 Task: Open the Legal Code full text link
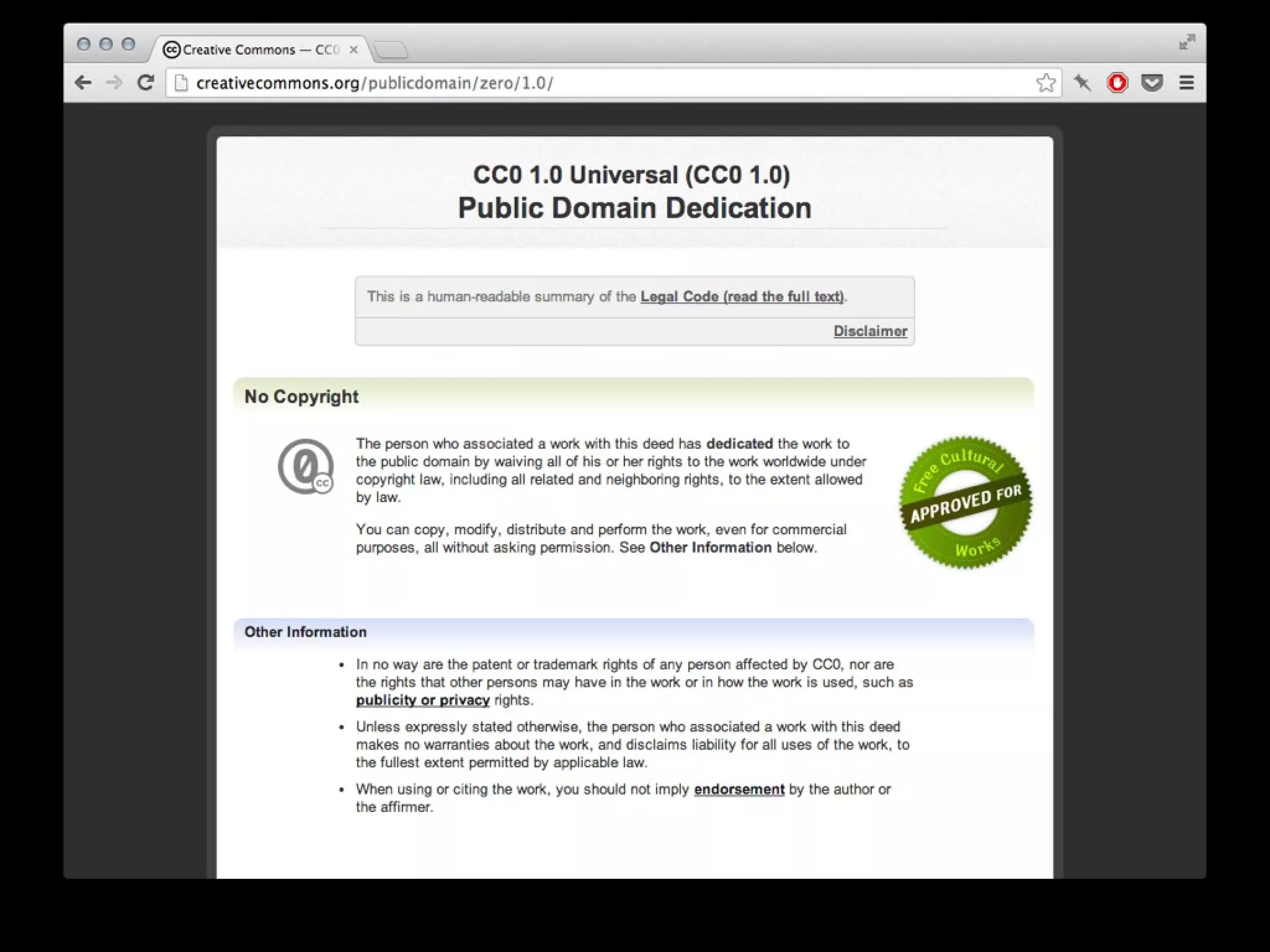tap(742, 296)
